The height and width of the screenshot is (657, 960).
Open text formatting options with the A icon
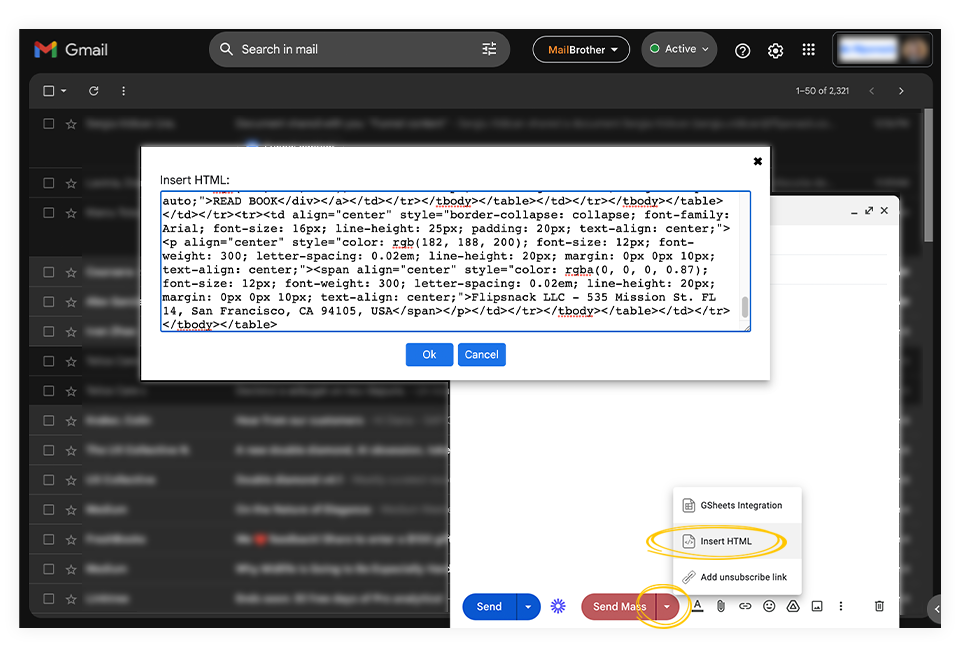pyautogui.click(x=697, y=607)
